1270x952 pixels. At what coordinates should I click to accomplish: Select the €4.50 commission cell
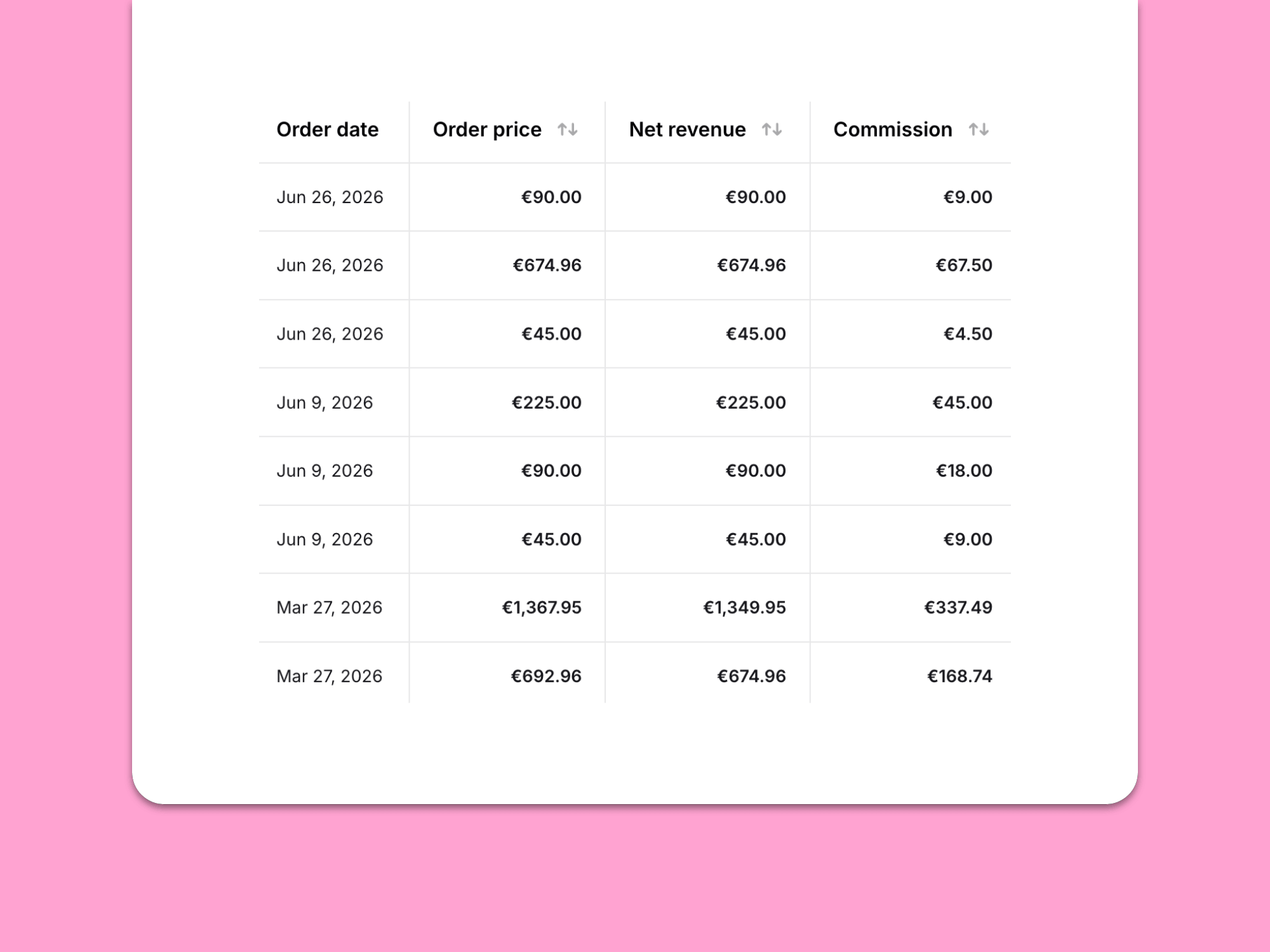(x=911, y=334)
